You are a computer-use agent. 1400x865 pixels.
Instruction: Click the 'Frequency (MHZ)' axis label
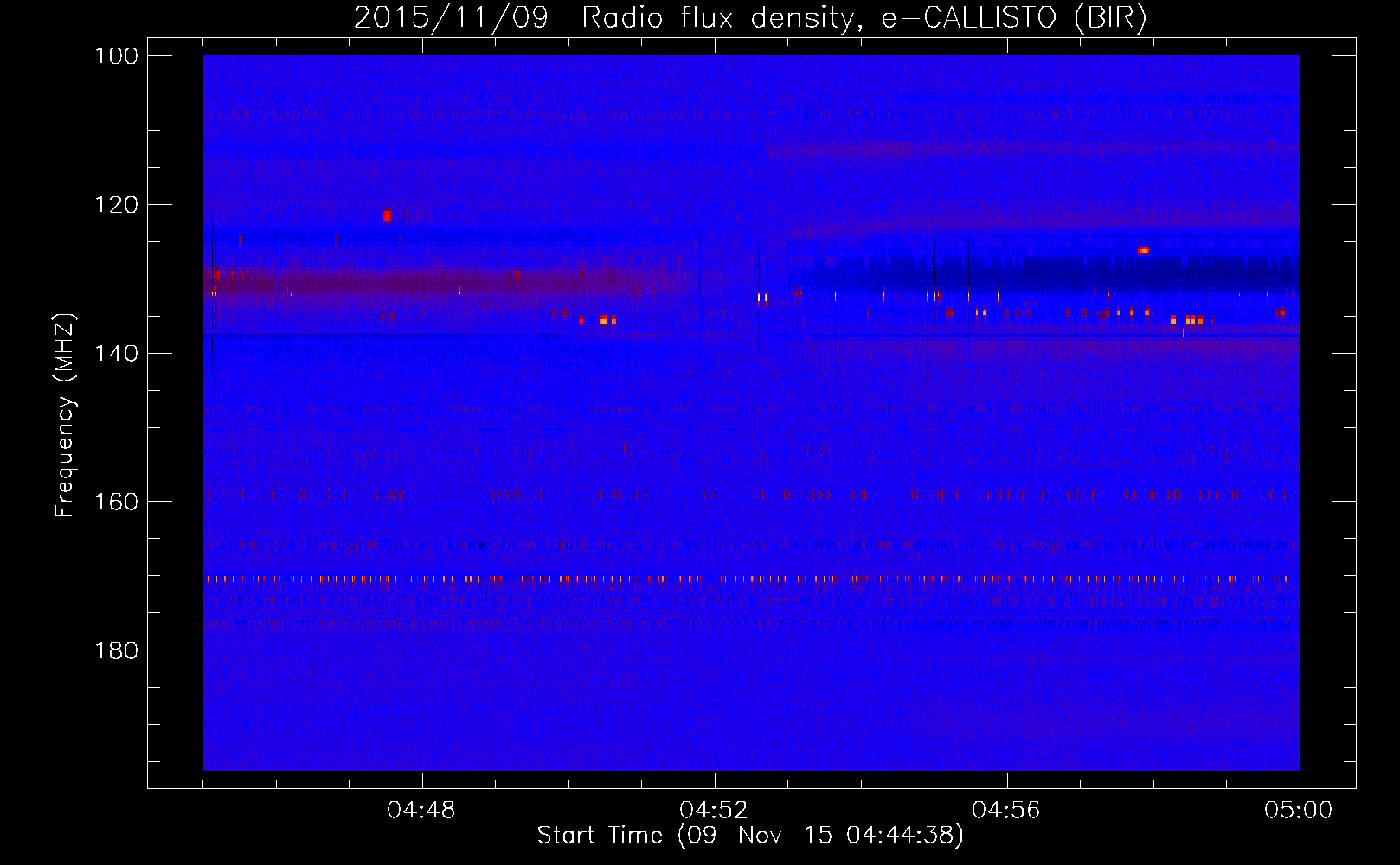(65, 414)
